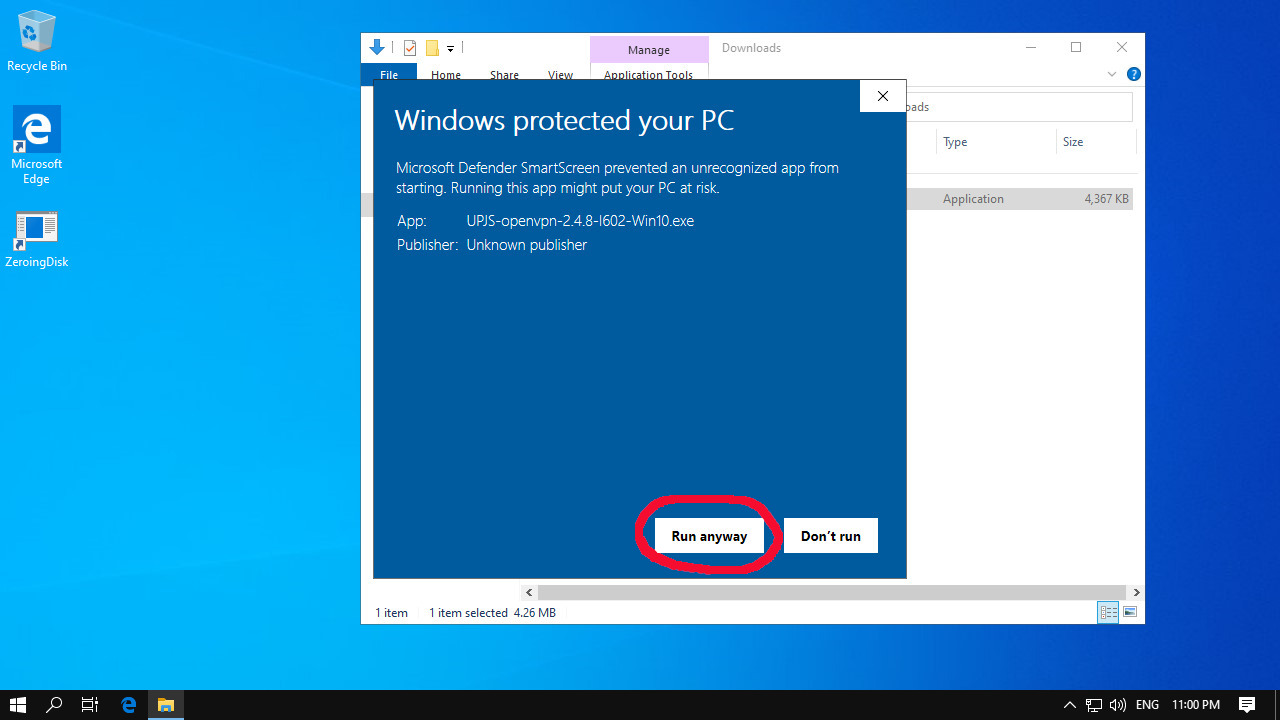Screen dimensions: 1280x720
Task: Minimize the Downloads Explorer window
Action: [x=1030, y=47]
